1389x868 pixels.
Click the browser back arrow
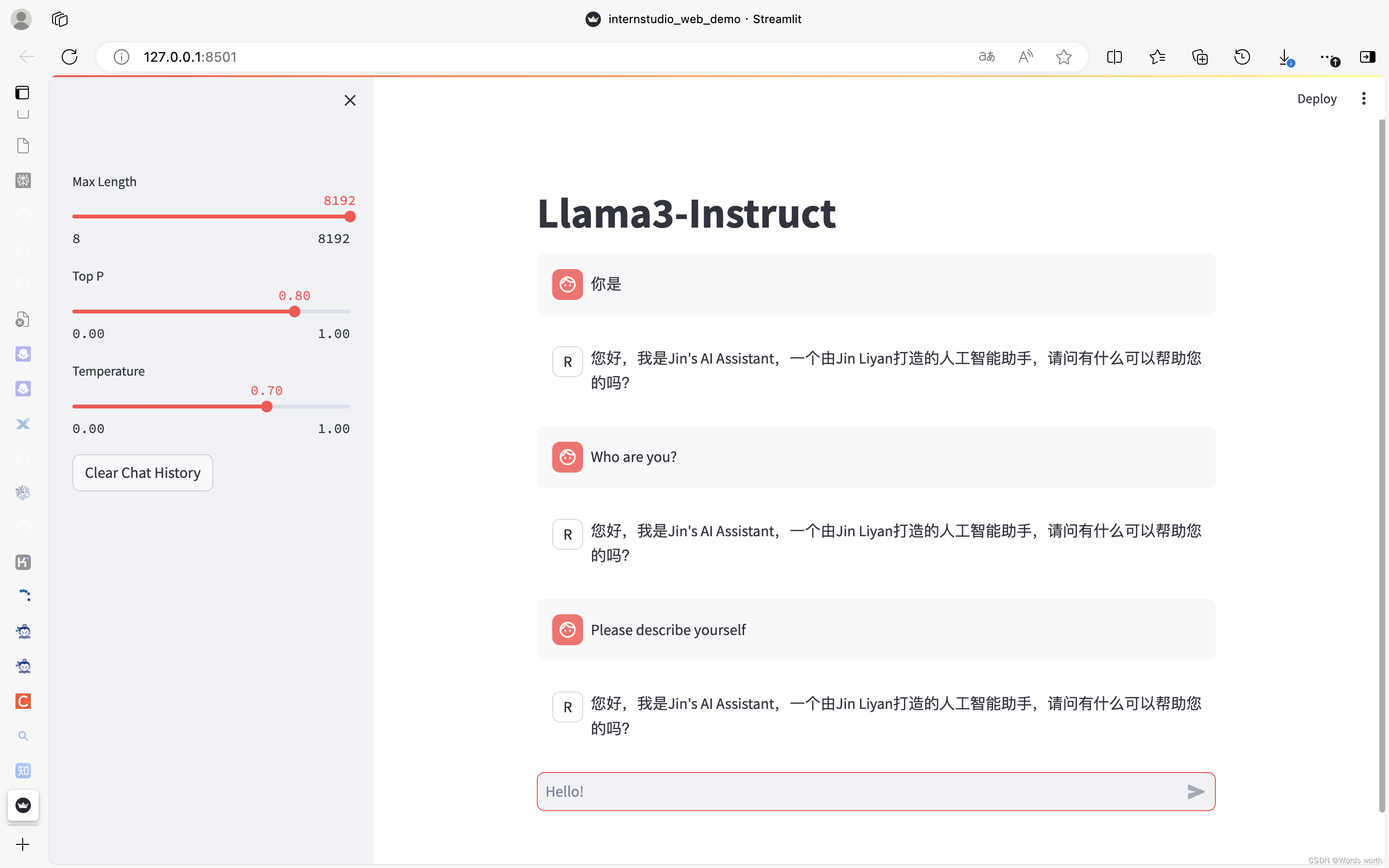27,56
